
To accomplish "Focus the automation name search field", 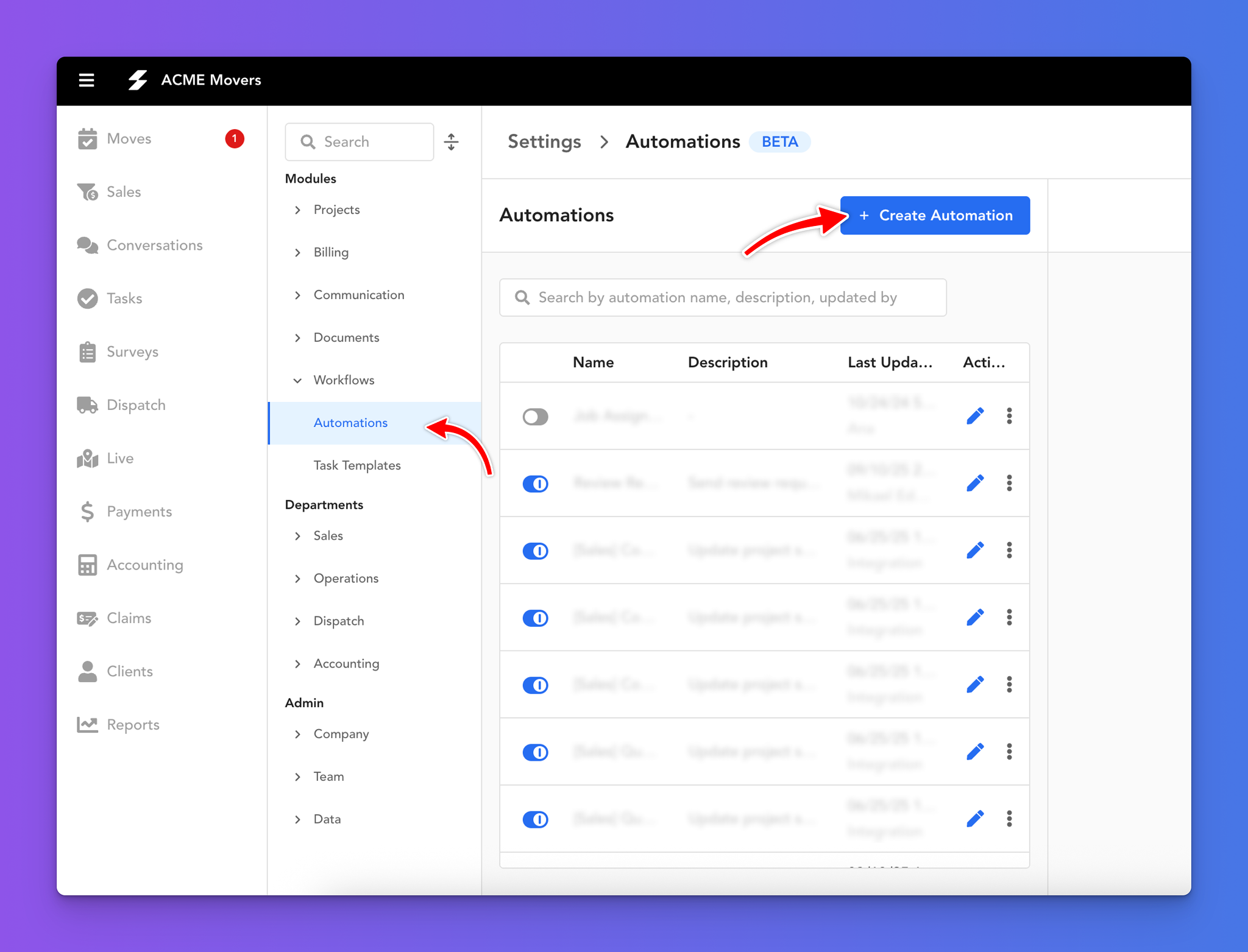I will tap(723, 297).
